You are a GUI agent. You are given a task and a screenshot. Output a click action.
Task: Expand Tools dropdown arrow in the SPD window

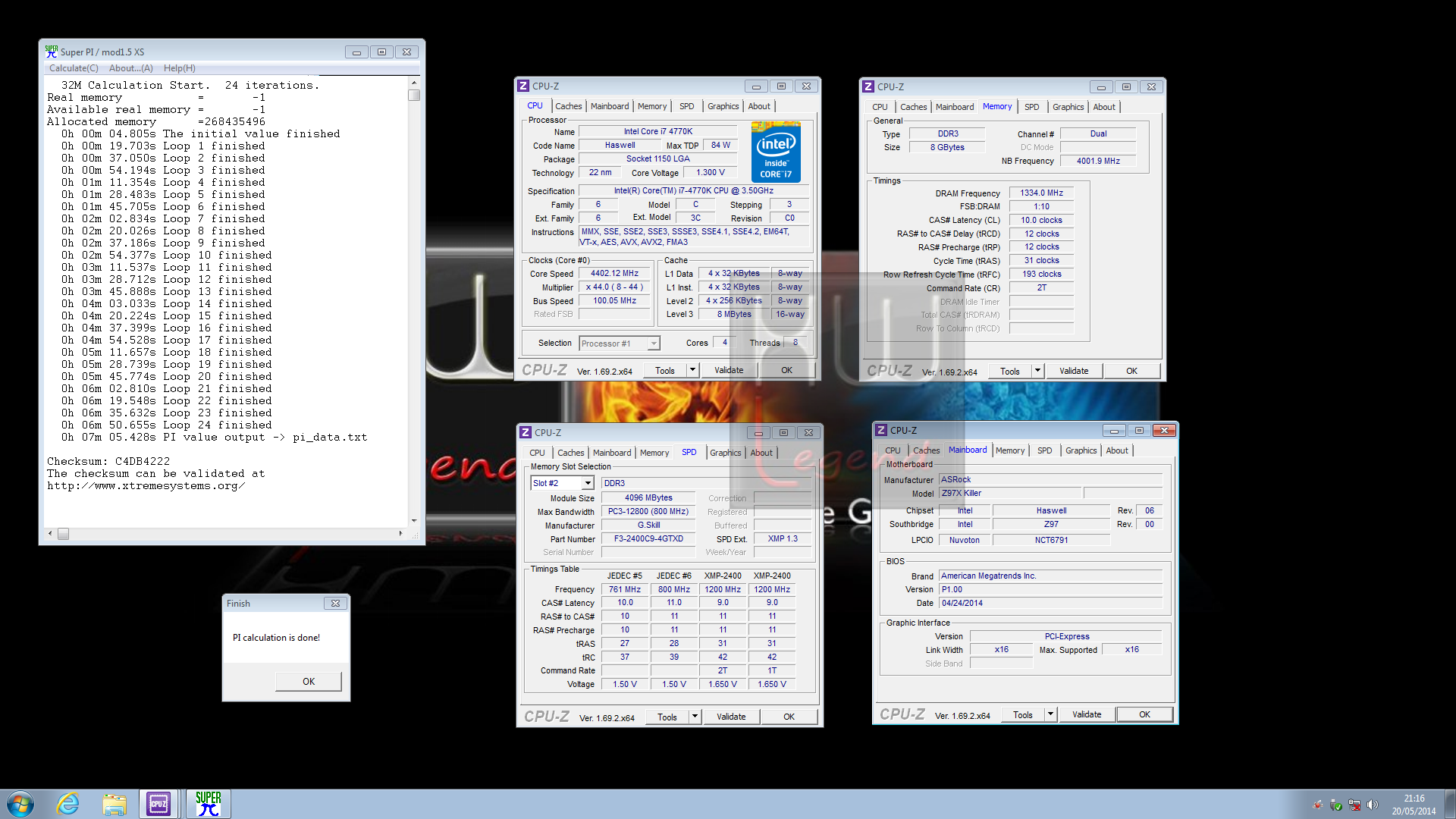[695, 717]
